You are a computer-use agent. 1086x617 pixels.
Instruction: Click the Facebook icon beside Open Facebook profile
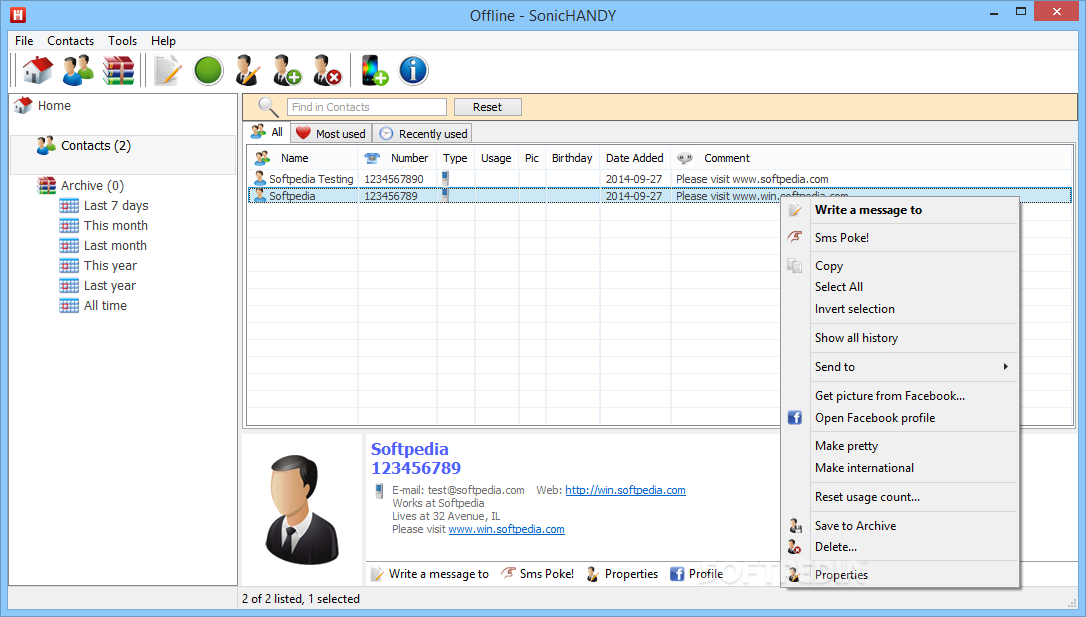tap(794, 418)
